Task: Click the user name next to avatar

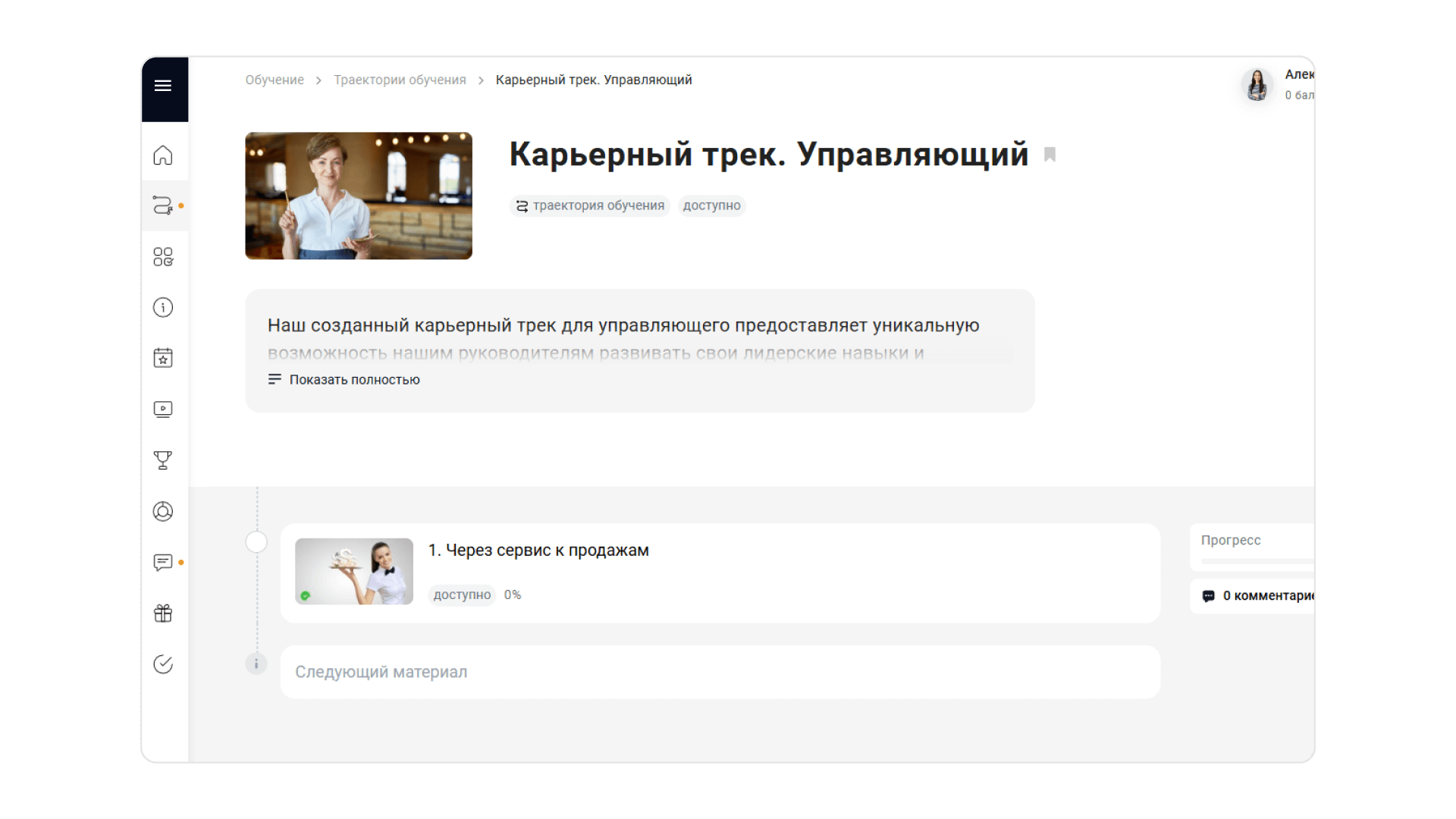Action: [1299, 74]
